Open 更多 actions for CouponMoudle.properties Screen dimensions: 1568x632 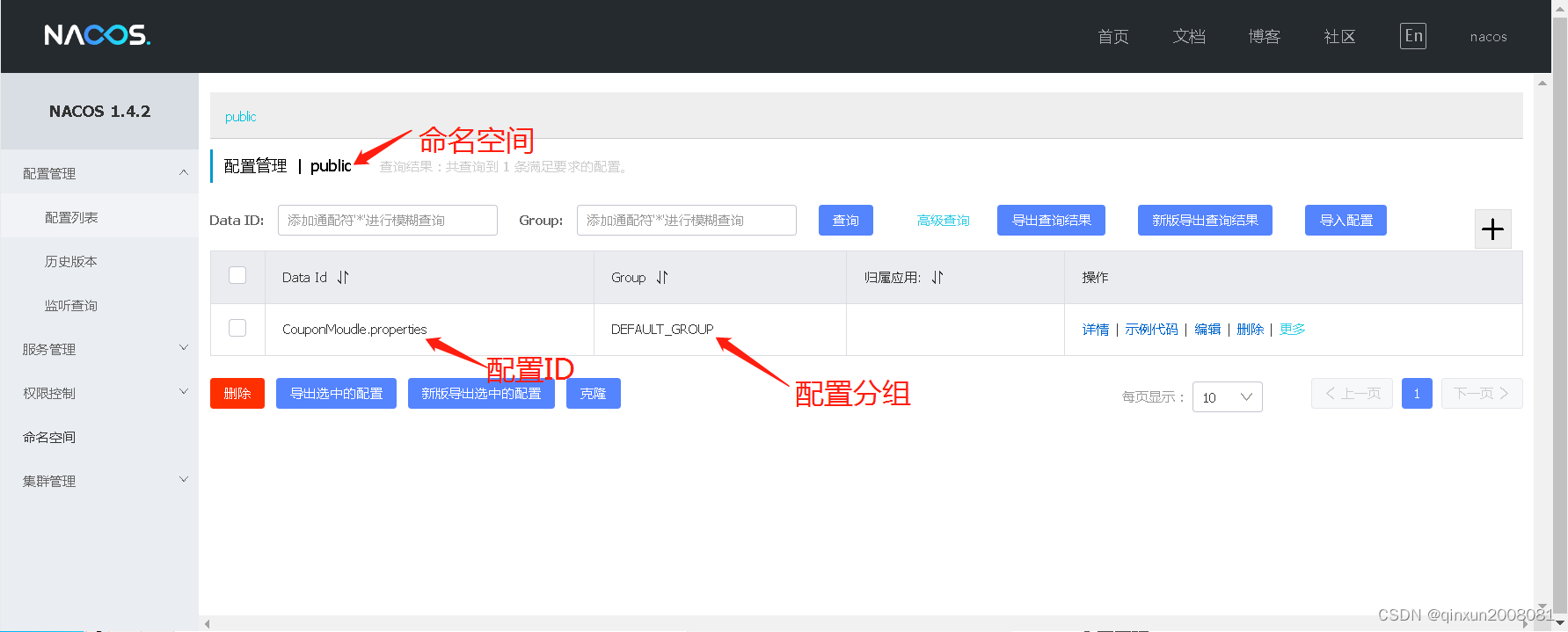[1292, 330]
